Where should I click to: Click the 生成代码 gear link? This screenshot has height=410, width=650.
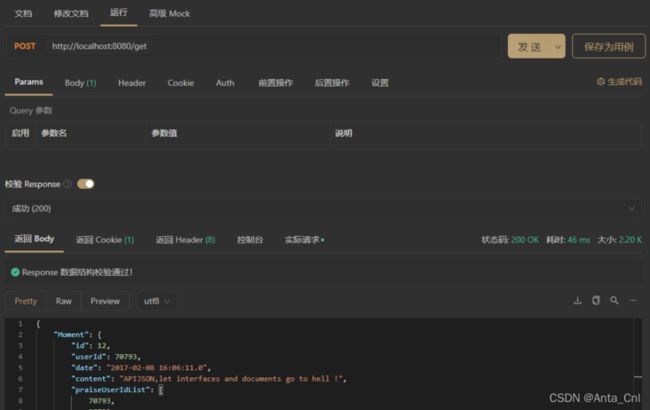click(619, 82)
